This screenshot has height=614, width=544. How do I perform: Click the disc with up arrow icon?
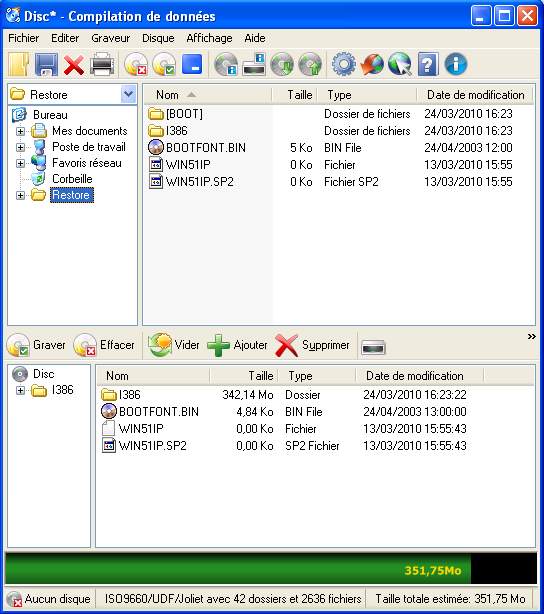tap(310, 65)
